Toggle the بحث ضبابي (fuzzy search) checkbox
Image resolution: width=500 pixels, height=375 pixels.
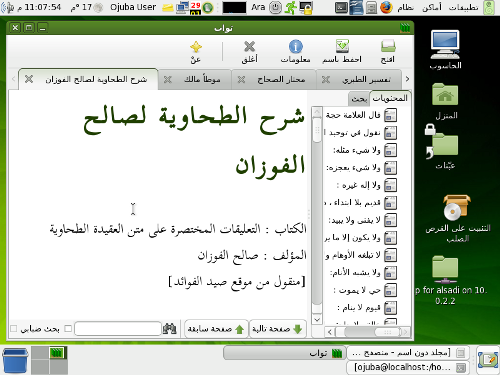click(68, 329)
